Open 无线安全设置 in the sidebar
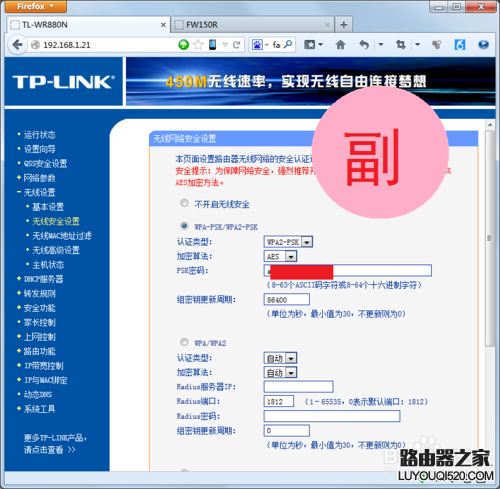The image size is (500, 489). [x=56, y=221]
